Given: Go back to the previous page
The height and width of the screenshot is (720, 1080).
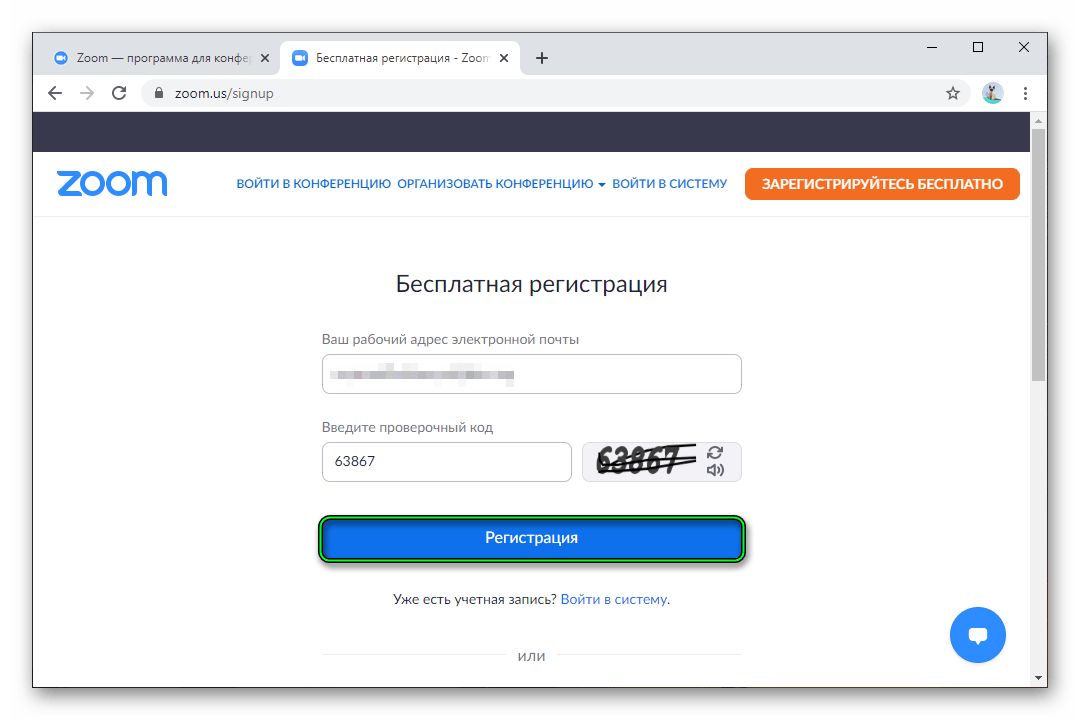Looking at the screenshot, I should [x=55, y=93].
